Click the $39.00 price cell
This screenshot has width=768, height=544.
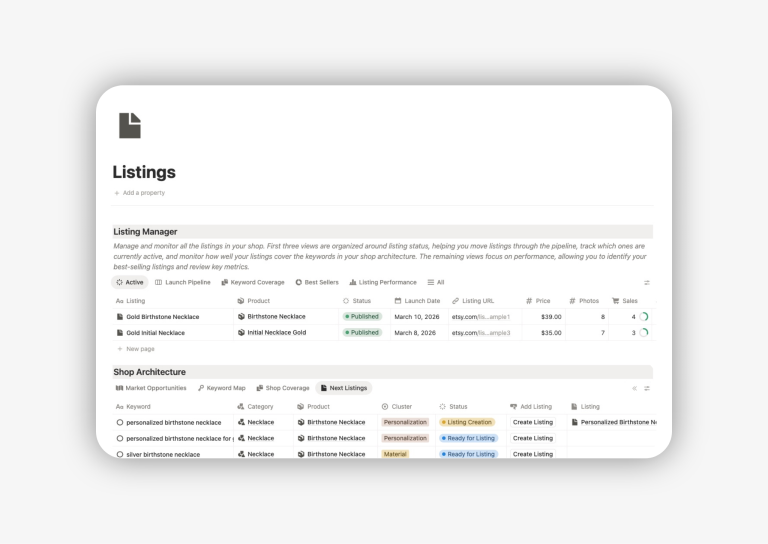(551, 317)
